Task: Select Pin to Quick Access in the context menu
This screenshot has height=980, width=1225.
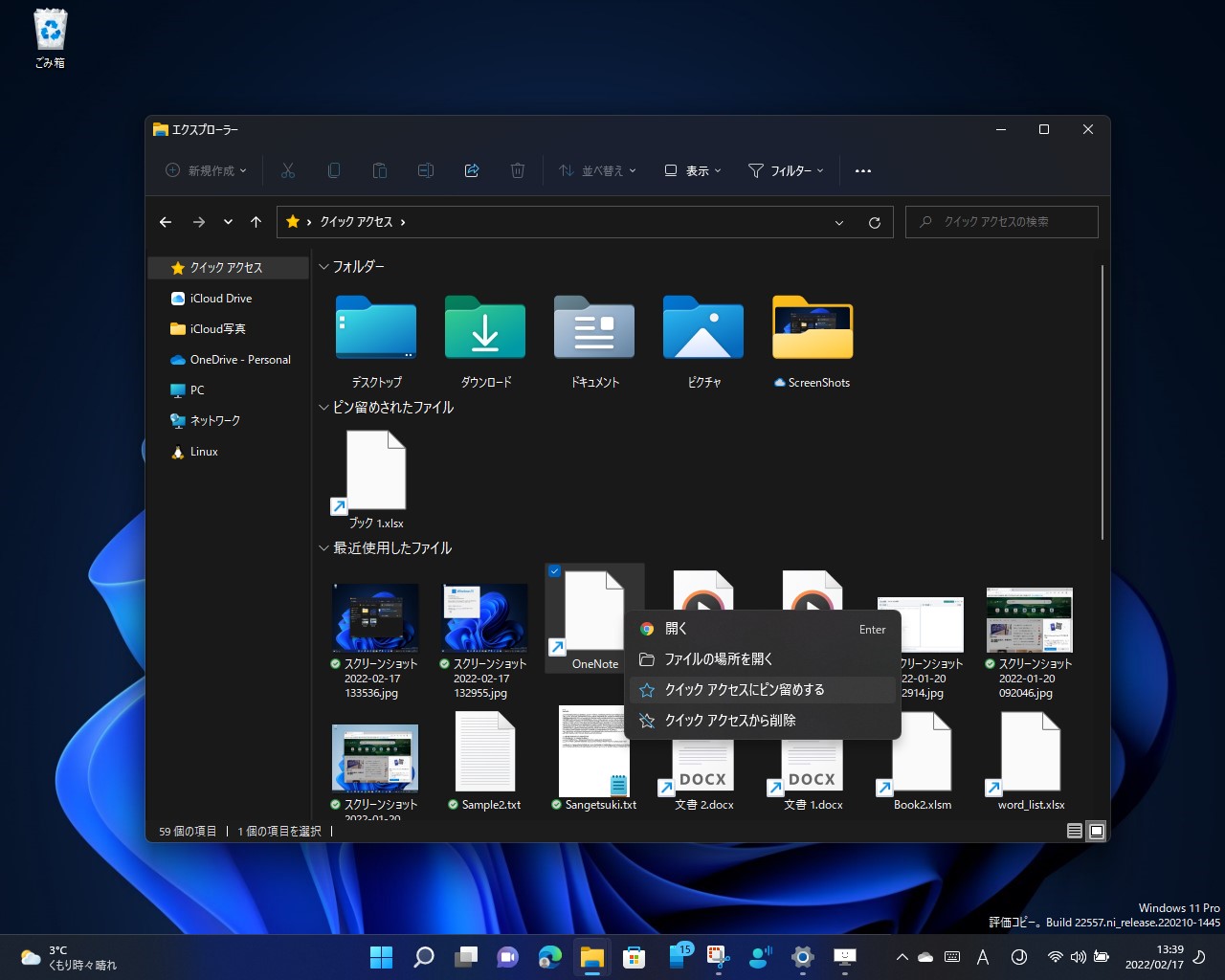Action: (745, 690)
